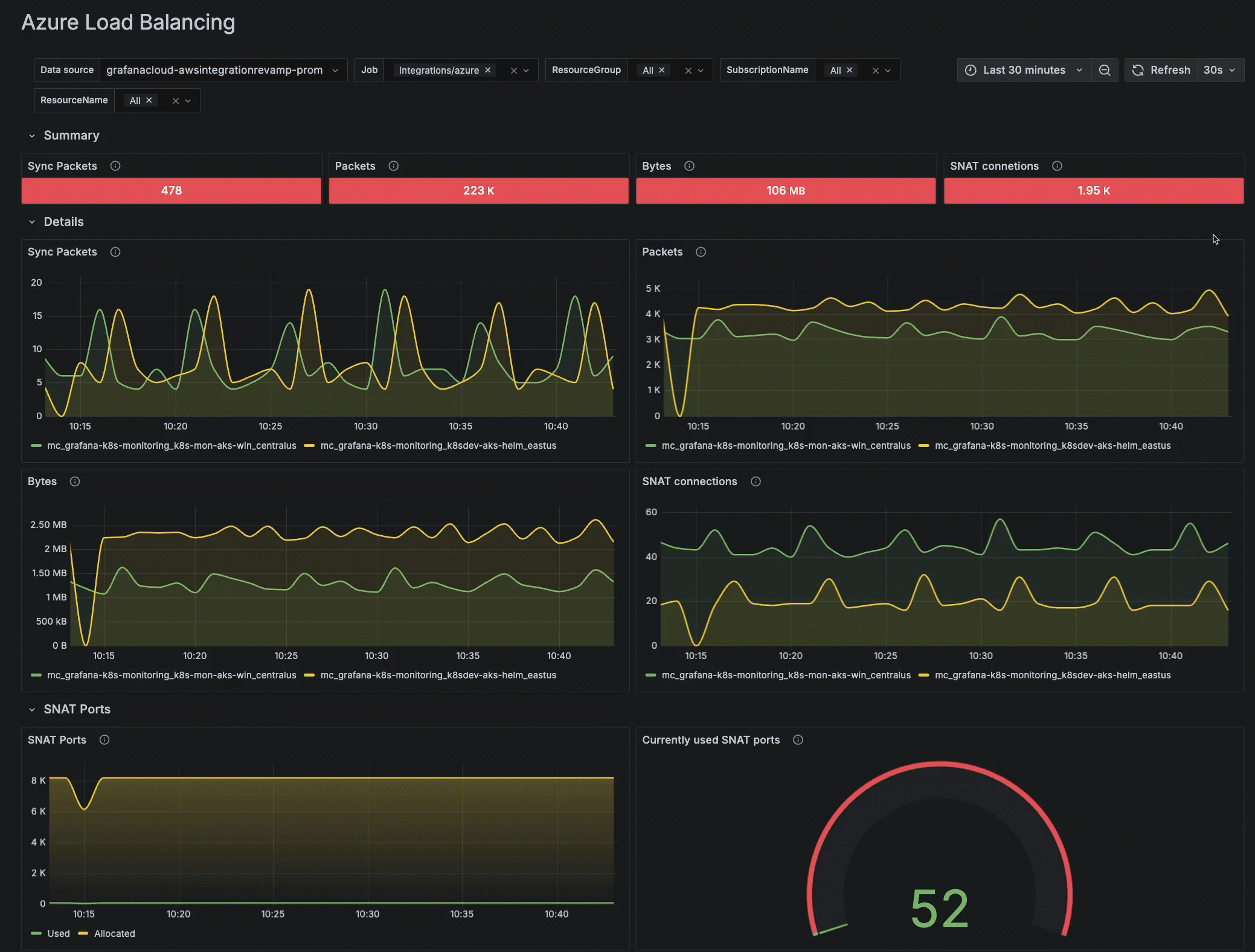
Task: Open the 30s refresh interval dropdown
Action: (x=1220, y=70)
